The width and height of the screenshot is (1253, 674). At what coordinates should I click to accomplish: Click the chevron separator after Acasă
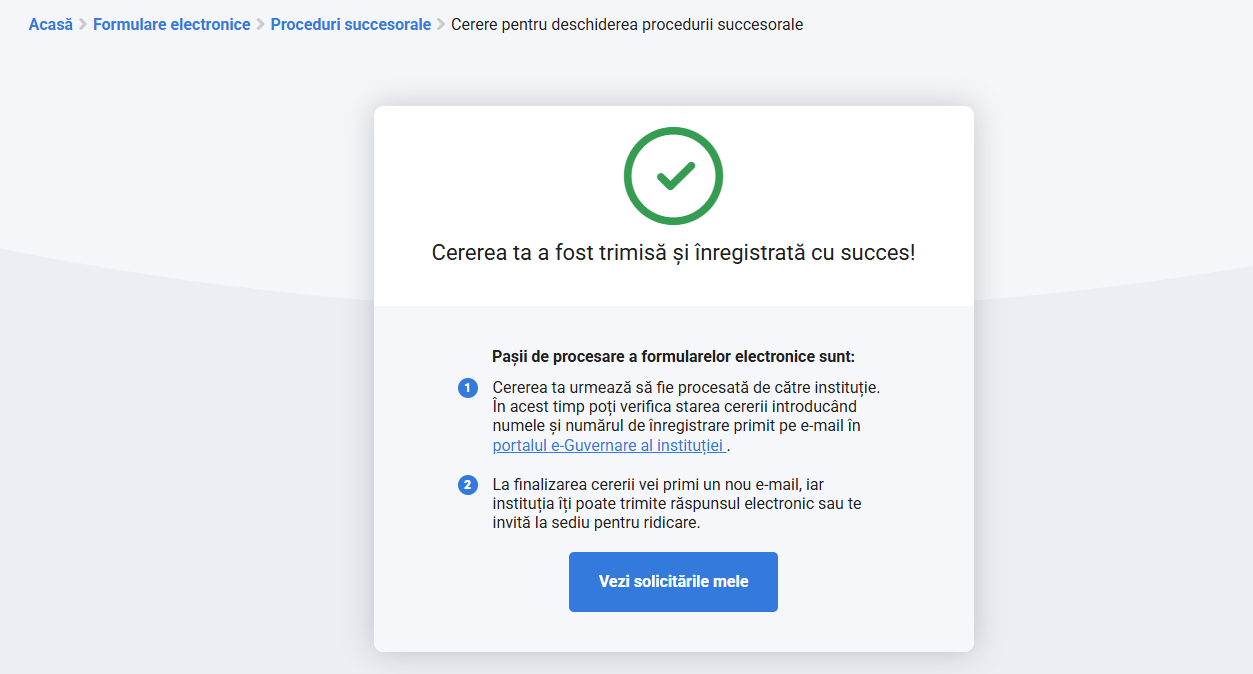(x=83, y=24)
